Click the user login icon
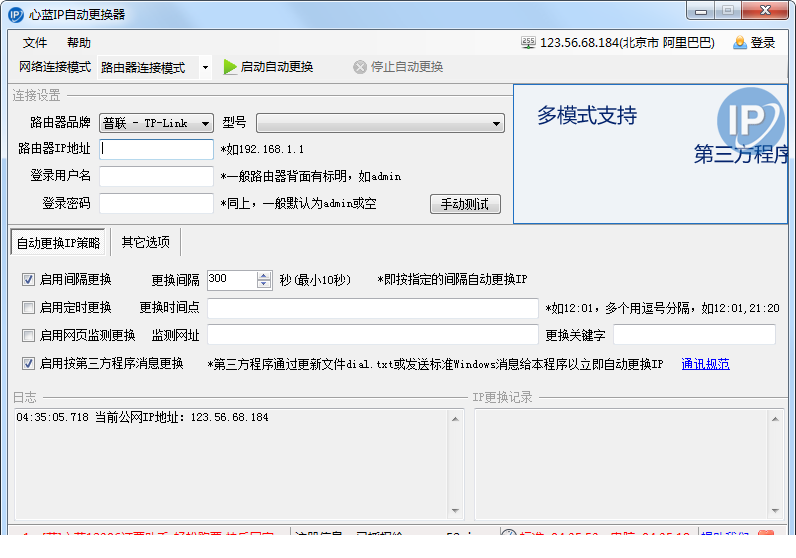Screen dimensions: 796x558 740,42
